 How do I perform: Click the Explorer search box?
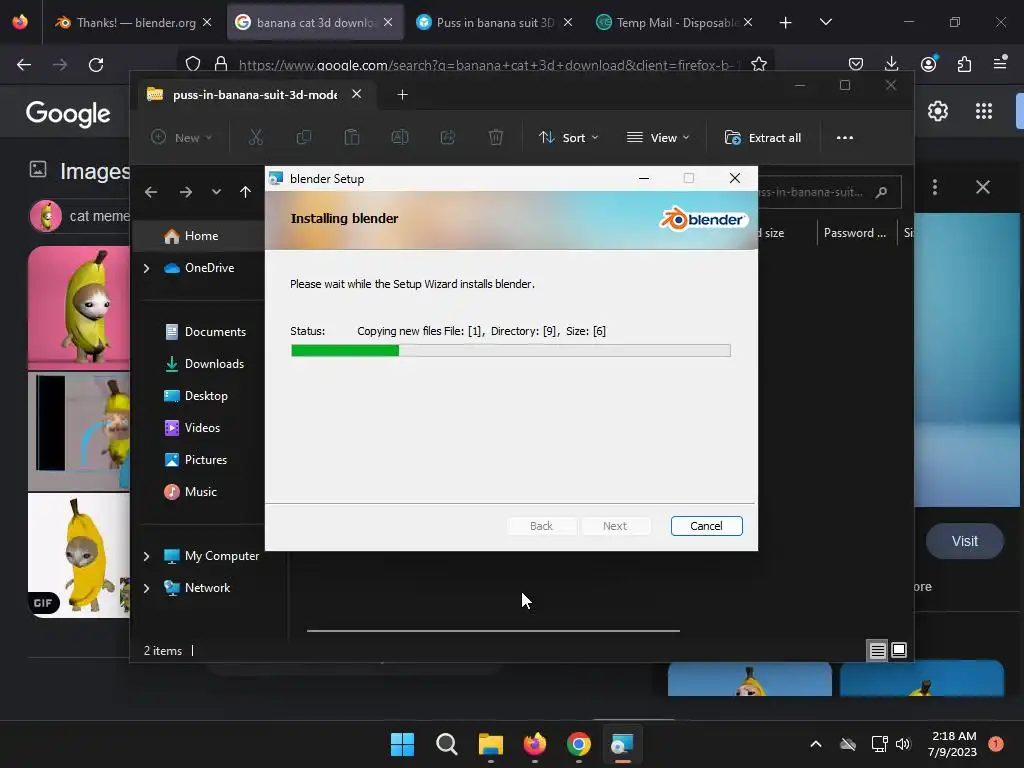(x=829, y=192)
